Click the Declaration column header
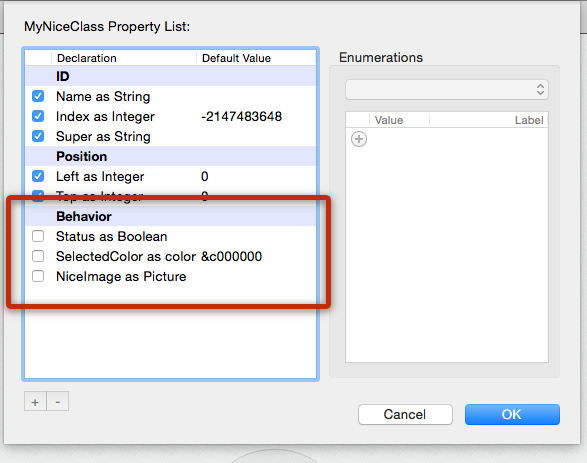 tap(124, 58)
